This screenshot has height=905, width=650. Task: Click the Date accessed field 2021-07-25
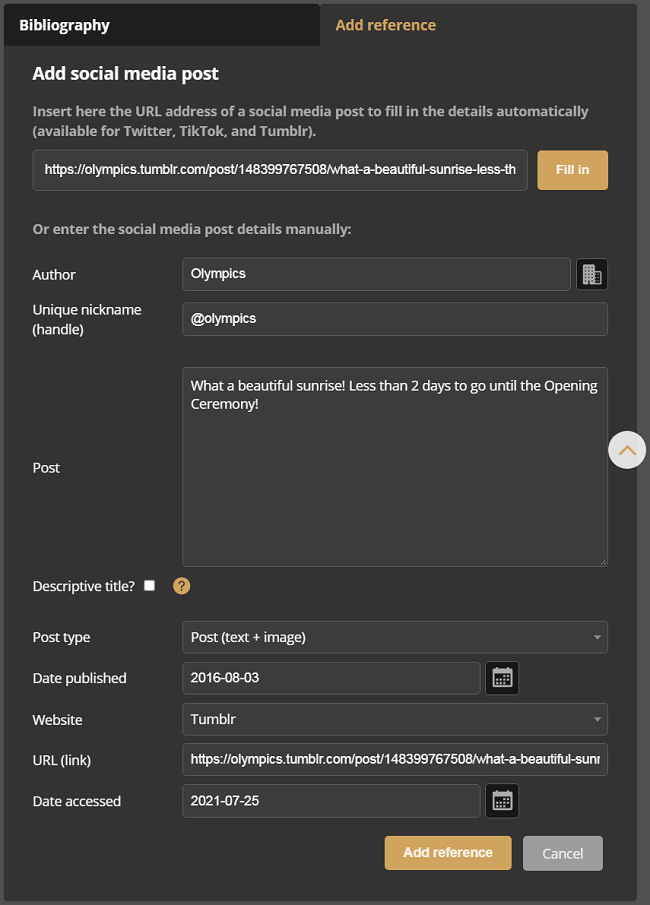point(331,801)
